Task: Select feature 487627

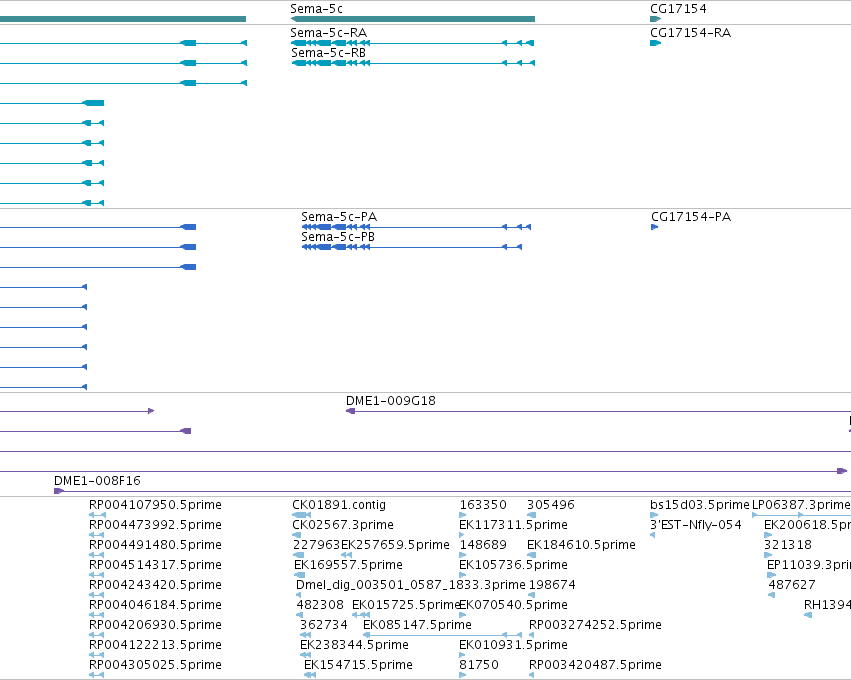Action: coord(792,584)
